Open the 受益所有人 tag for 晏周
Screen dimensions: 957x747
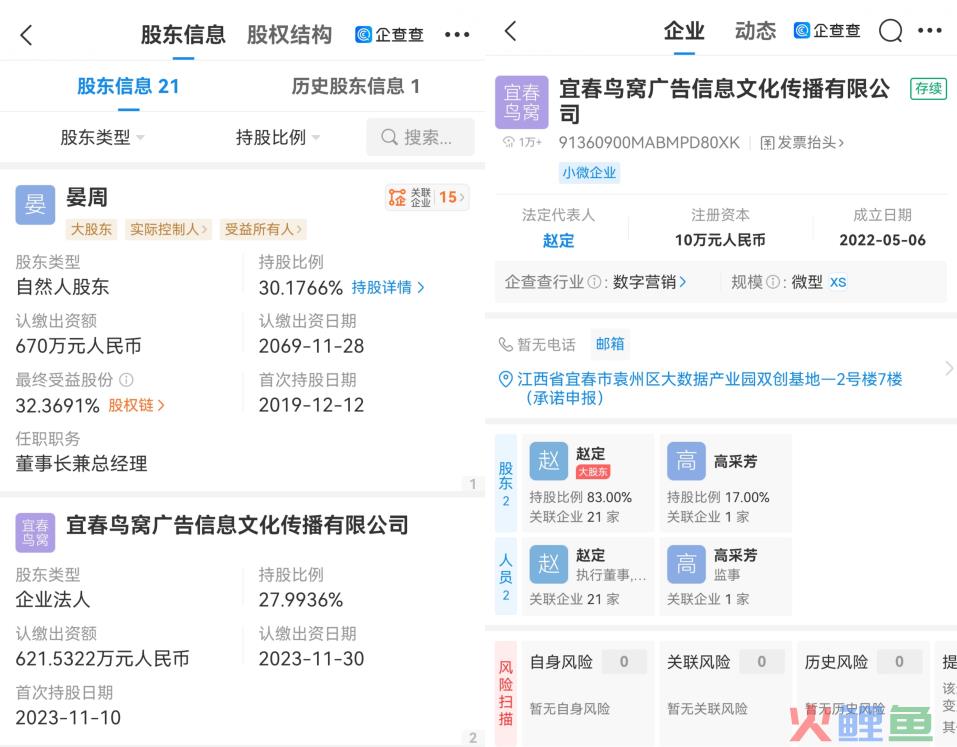click(x=262, y=229)
